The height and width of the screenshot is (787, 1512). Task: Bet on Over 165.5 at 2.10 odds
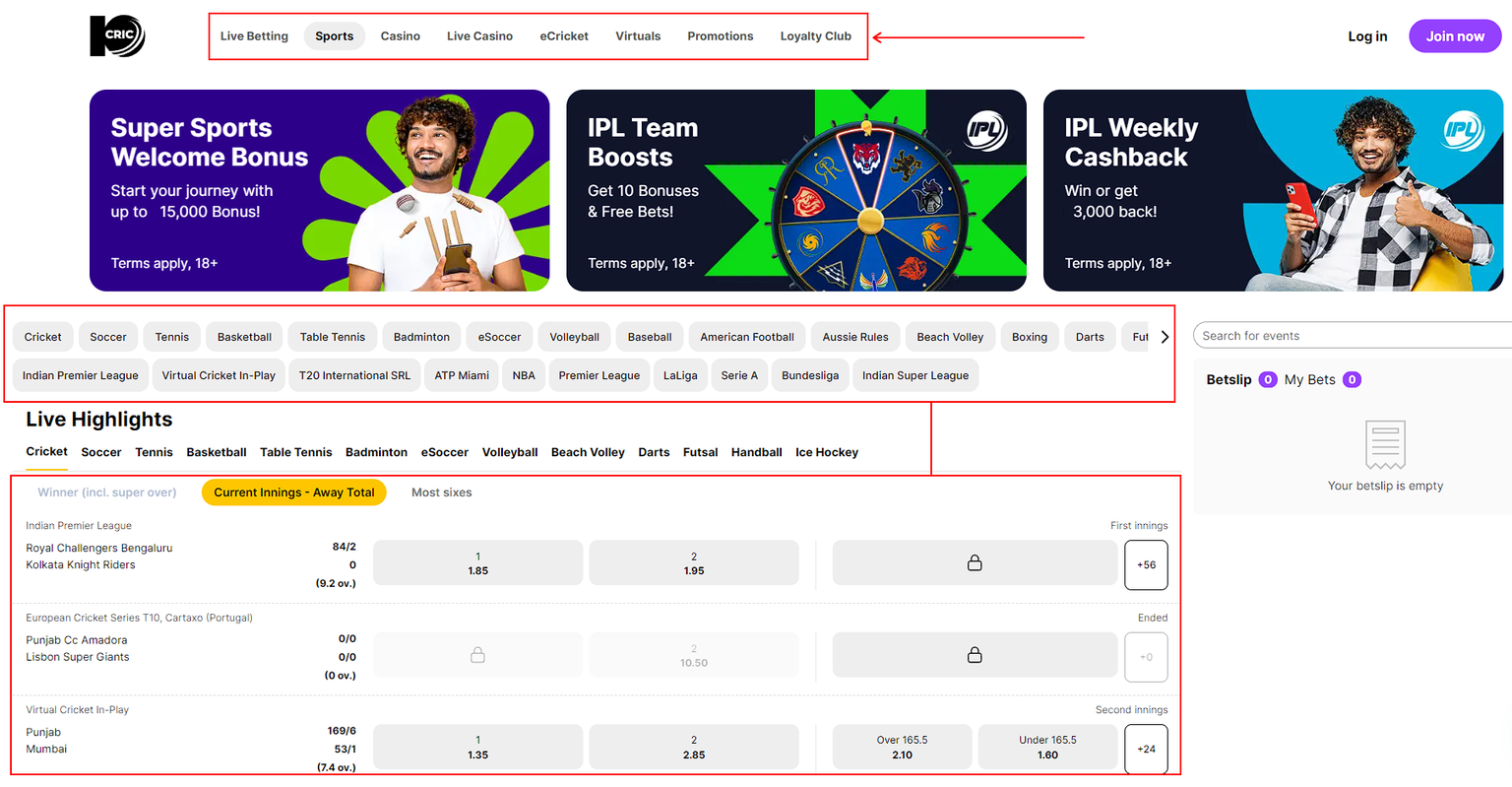point(902,748)
